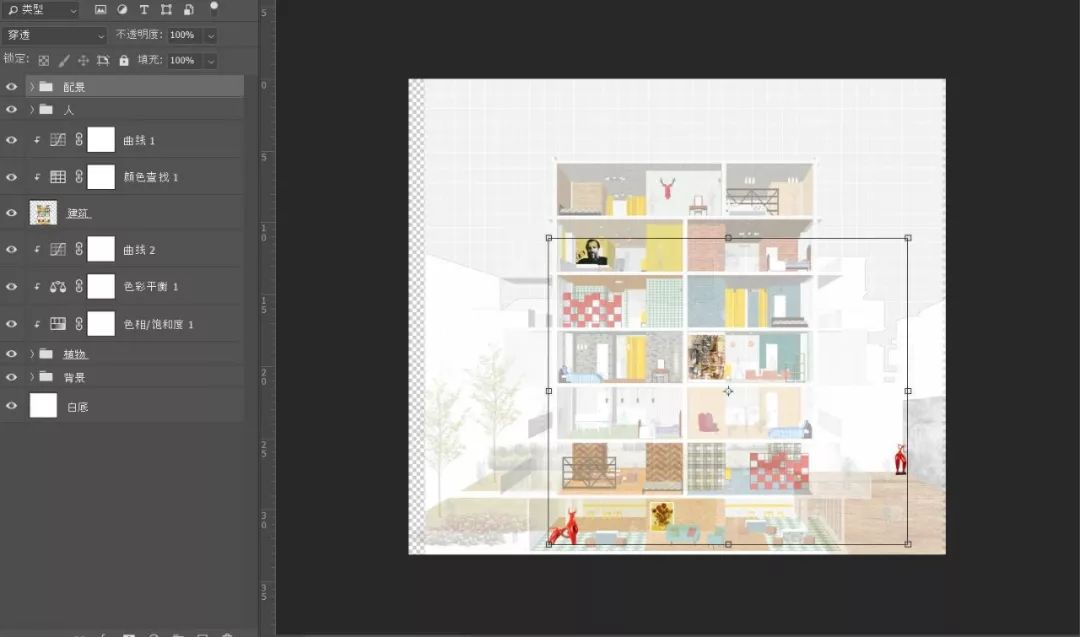Viewport: 1080px width, 637px height.
Task: Hide the 白底 layer
Action: coord(11,406)
